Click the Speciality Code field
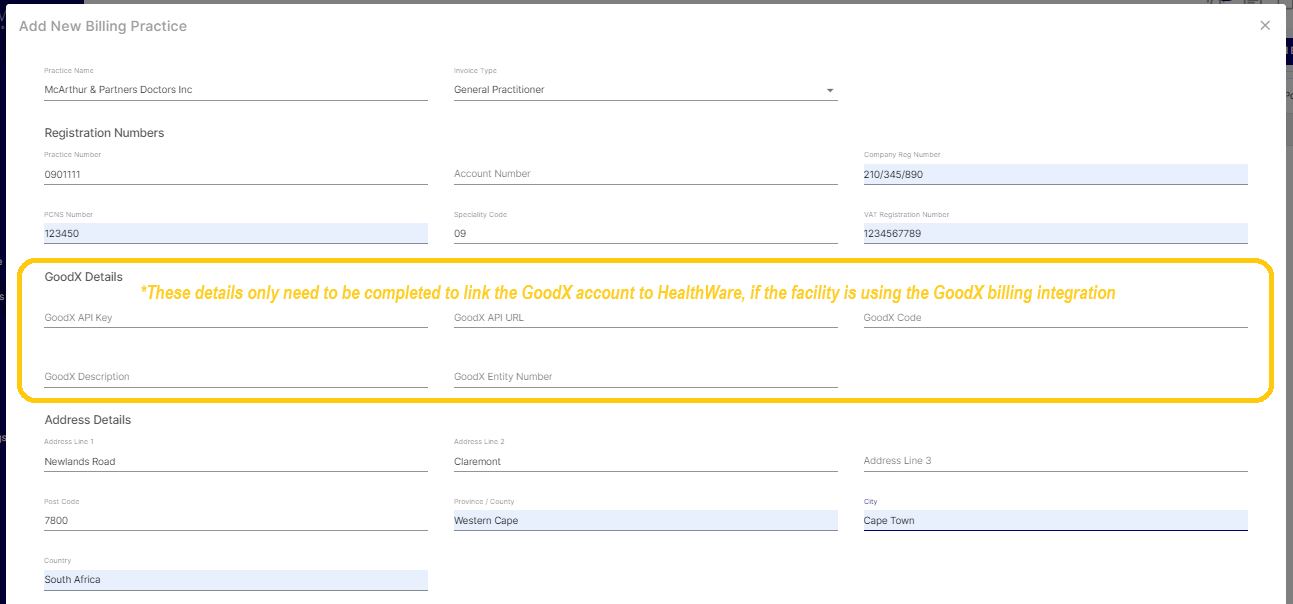 pyautogui.click(x=645, y=234)
